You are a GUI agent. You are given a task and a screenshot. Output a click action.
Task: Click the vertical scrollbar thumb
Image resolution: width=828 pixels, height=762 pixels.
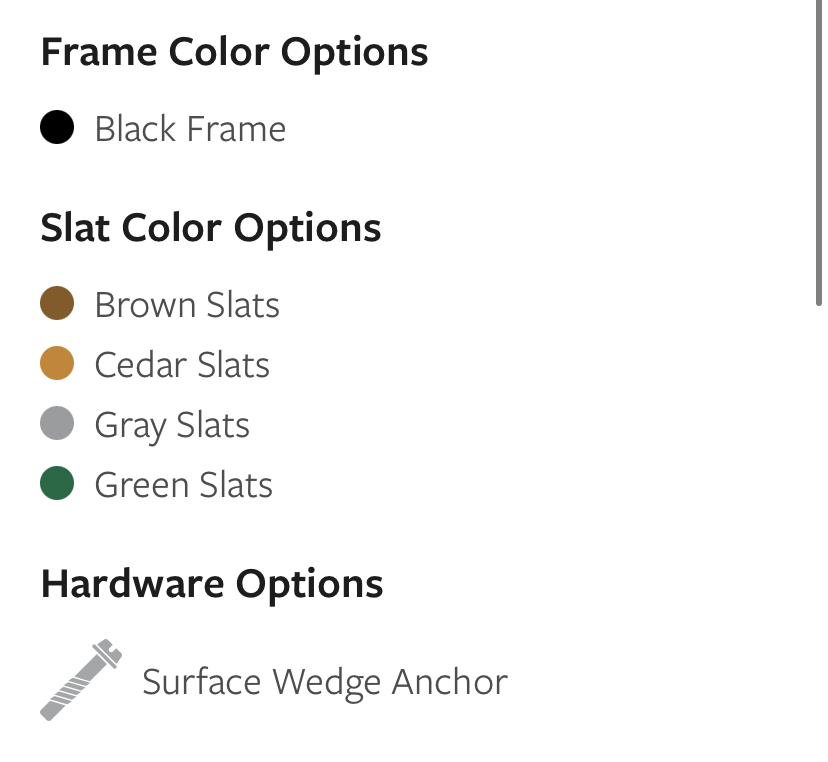819,152
